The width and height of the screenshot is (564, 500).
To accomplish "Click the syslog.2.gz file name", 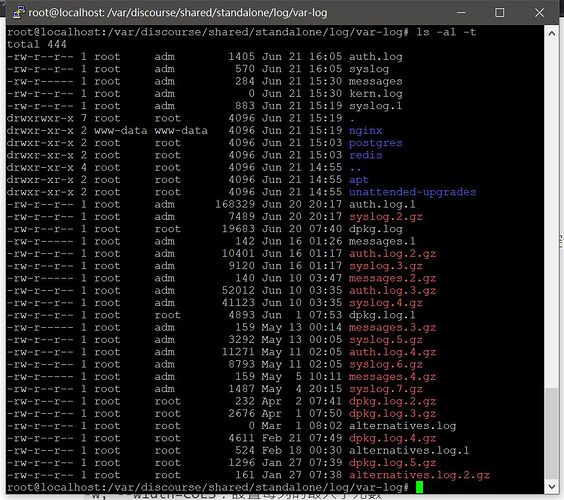I will [386, 217].
